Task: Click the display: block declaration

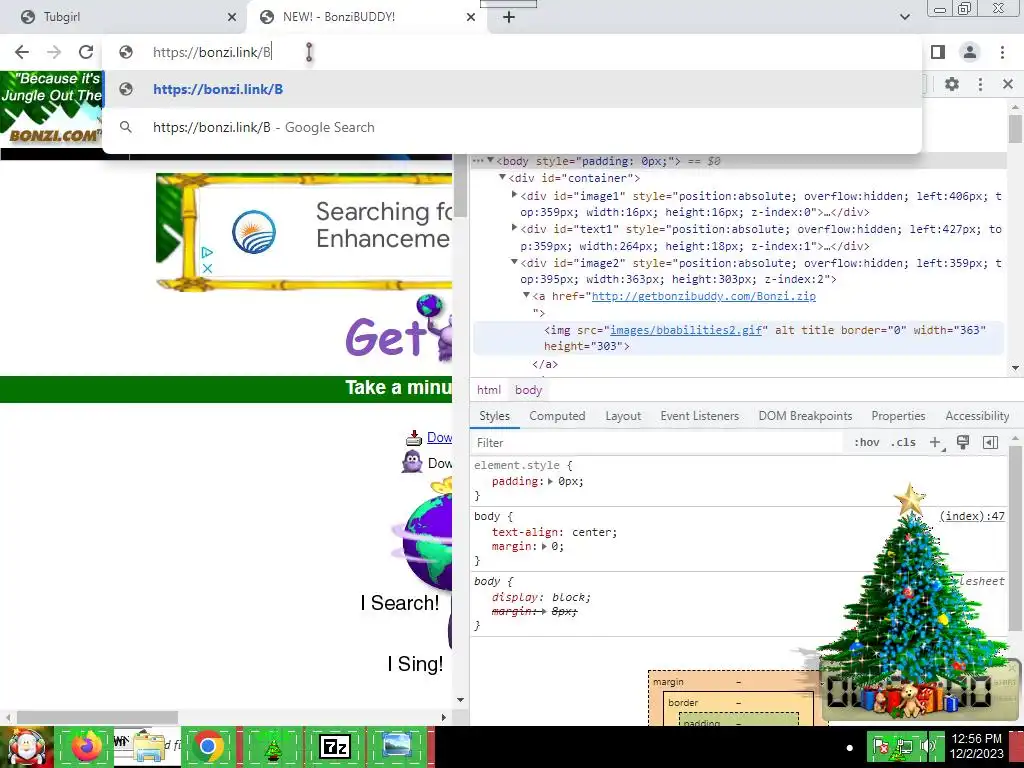Action: point(541,598)
